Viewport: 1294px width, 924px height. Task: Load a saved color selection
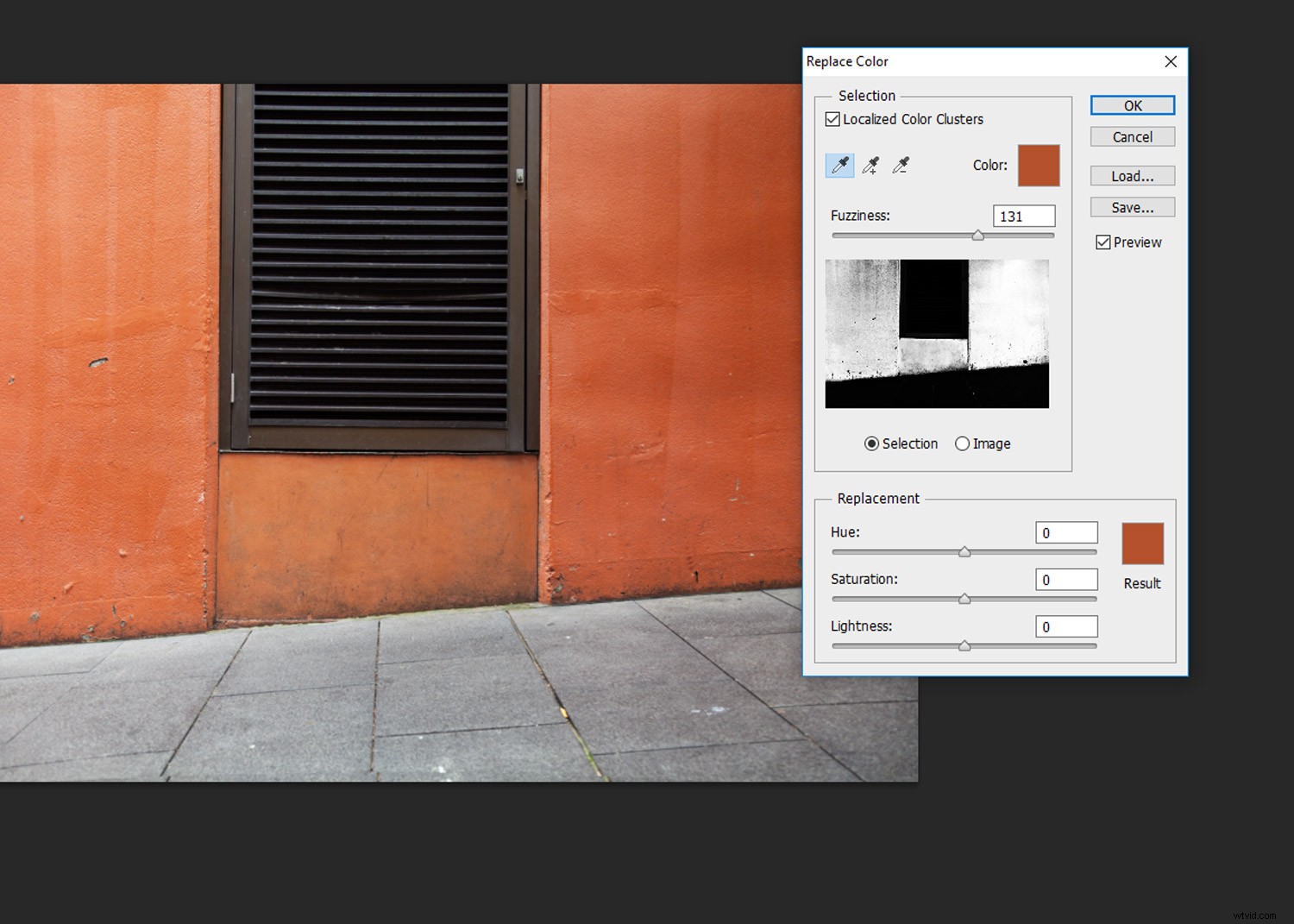tap(1132, 175)
